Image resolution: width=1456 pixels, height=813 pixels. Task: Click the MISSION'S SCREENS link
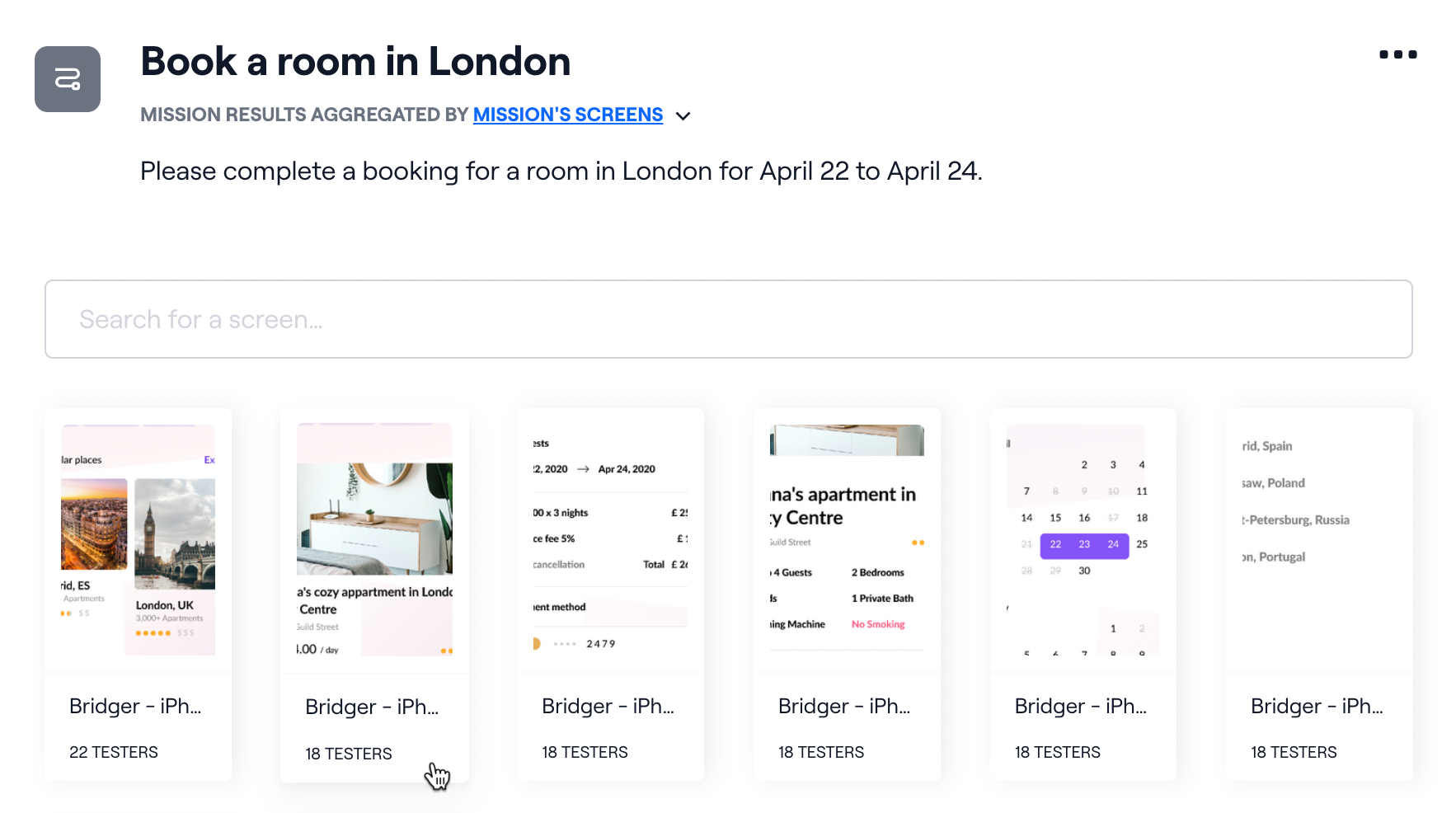tap(568, 115)
